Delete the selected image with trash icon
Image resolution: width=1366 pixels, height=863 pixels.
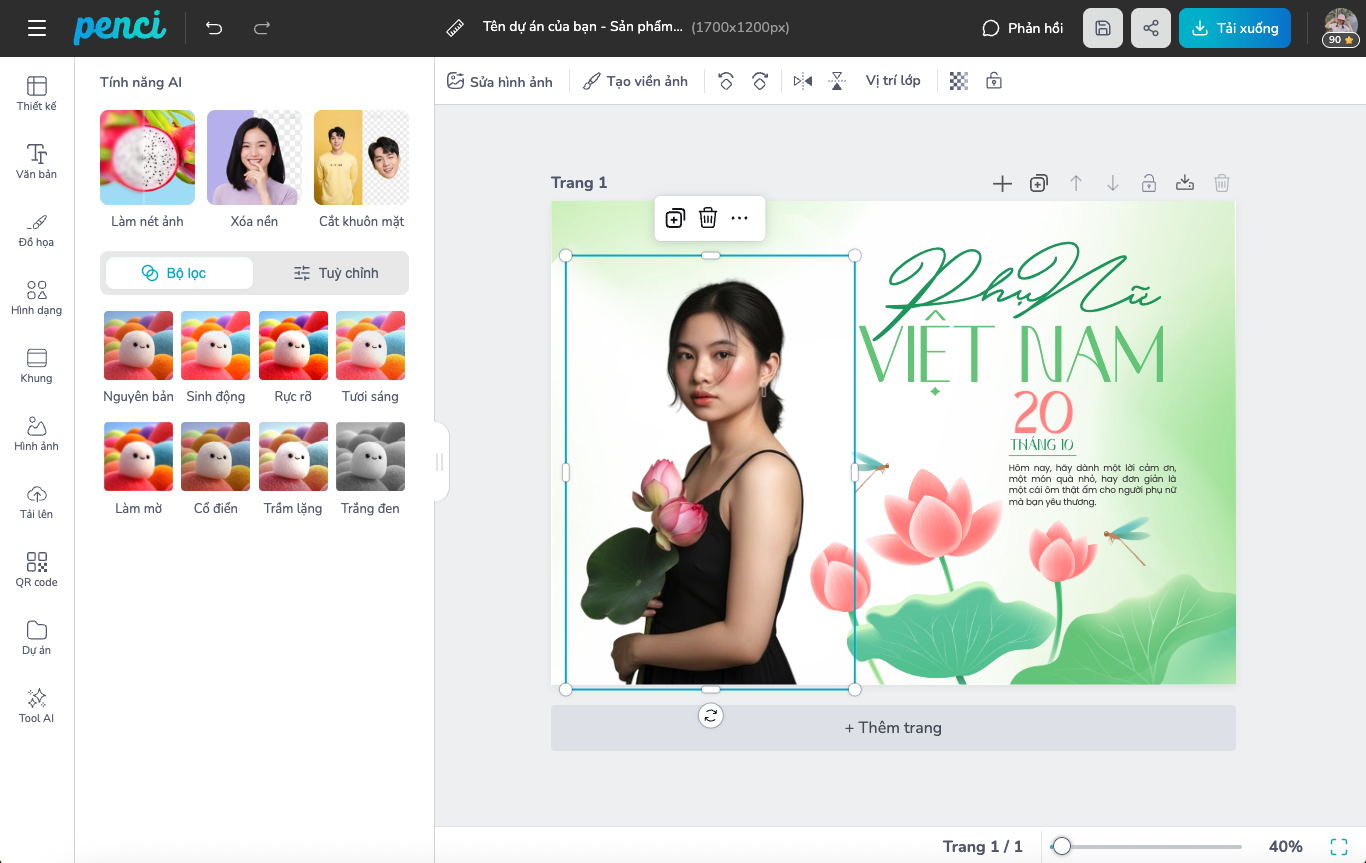click(708, 218)
